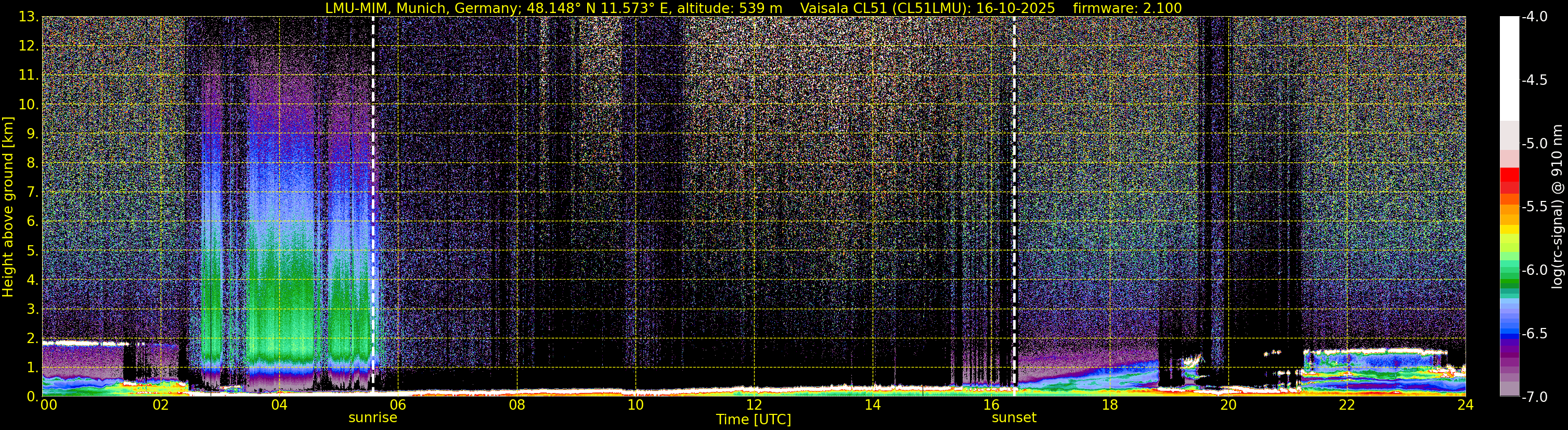Select the "sunrise" label below the axis
Viewport: 1568px width, 430px height.
click(372, 418)
